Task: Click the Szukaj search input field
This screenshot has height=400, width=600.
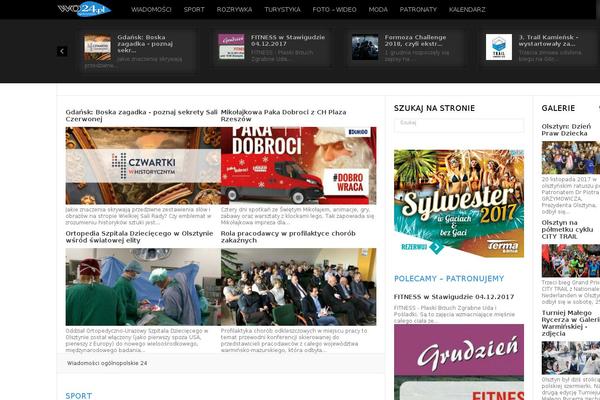Action: coord(459,125)
